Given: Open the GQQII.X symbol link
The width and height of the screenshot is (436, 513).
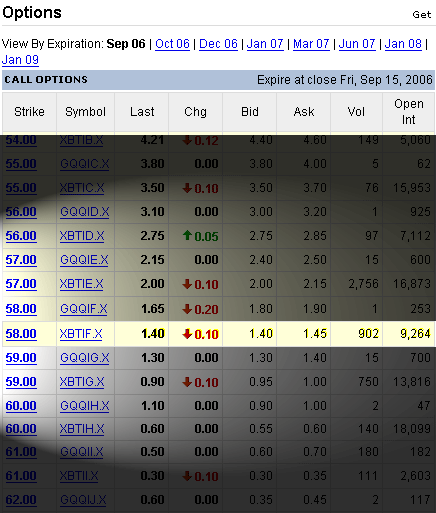Looking at the screenshot, I should 82,452.
